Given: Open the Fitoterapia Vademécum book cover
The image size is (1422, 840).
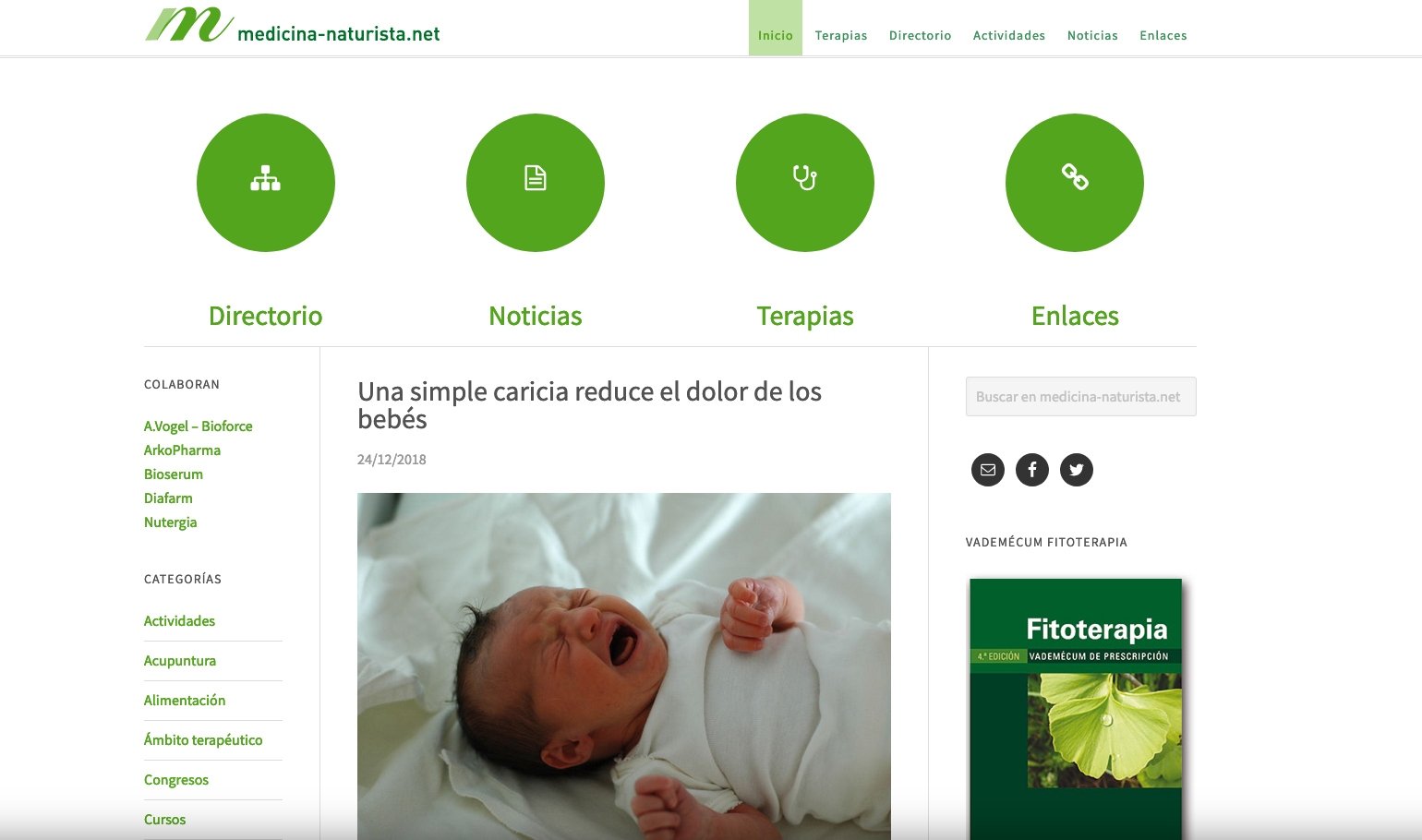Looking at the screenshot, I should click(1076, 709).
